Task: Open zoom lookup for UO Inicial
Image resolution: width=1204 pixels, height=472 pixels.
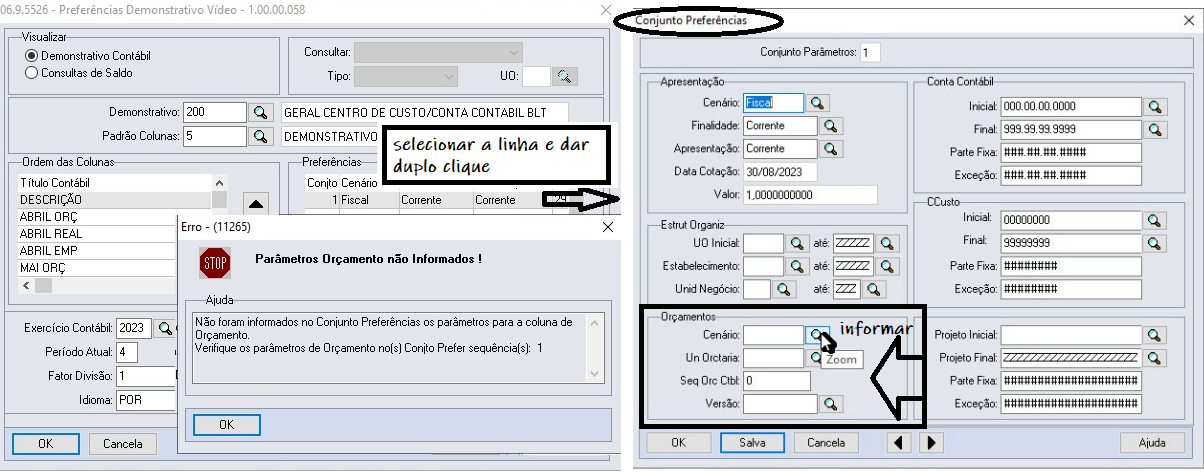Action: click(798, 243)
